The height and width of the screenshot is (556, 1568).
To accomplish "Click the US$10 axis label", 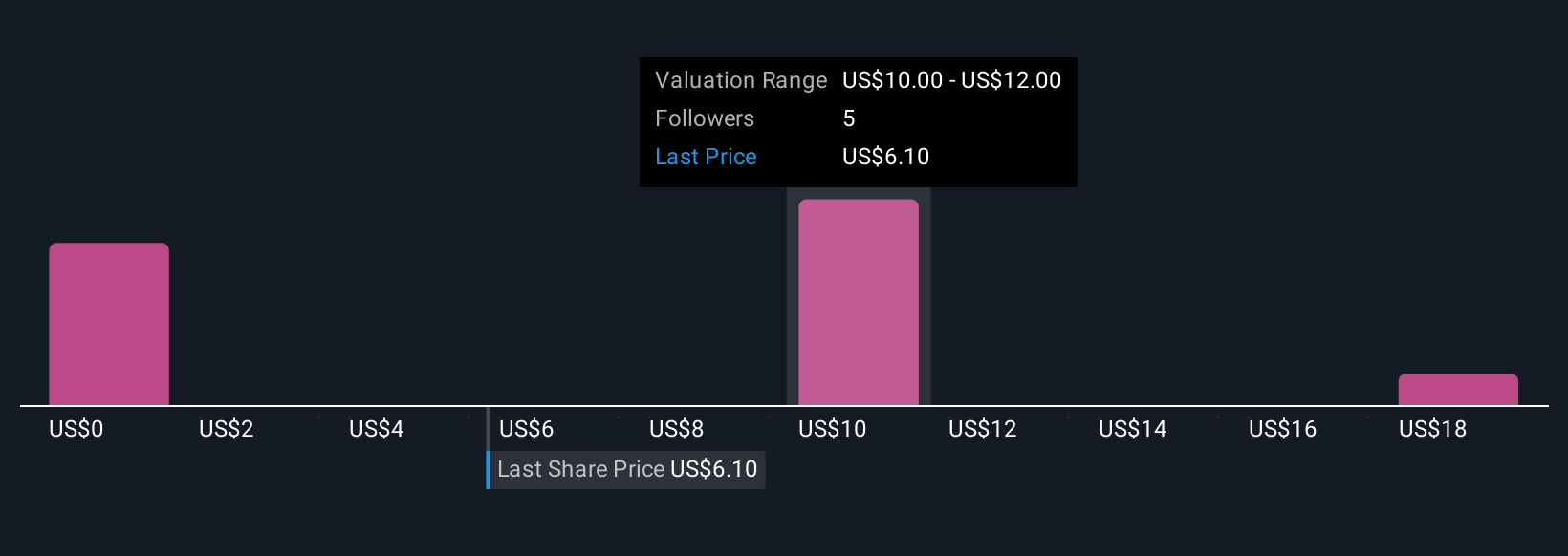I will 832,429.
